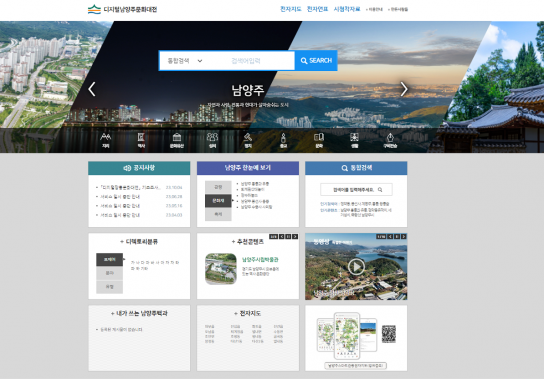This screenshot has width=544, height=379.
Task: Select the bottom tab in 디렉토리분류
Action: point(109,287)
